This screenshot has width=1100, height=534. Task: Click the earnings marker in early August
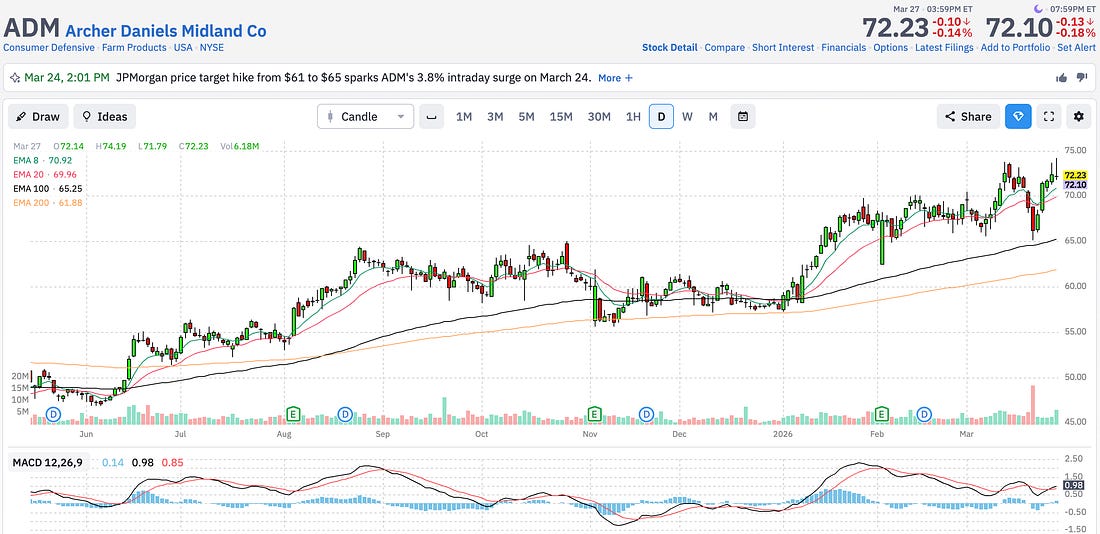click(294, 415)
